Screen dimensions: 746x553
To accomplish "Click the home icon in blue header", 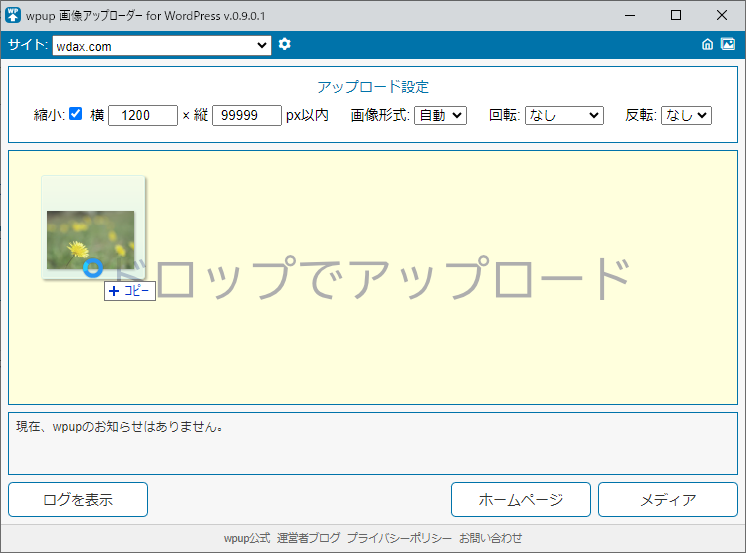I will (x=708, y=44).
